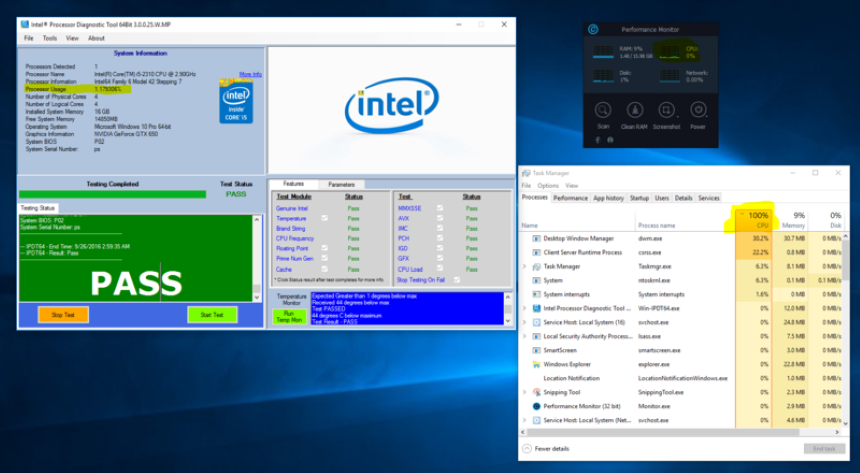The height and width of the screenshot is (473, 860).
Task: Click the System interrupts process icon
Action: 536,295
